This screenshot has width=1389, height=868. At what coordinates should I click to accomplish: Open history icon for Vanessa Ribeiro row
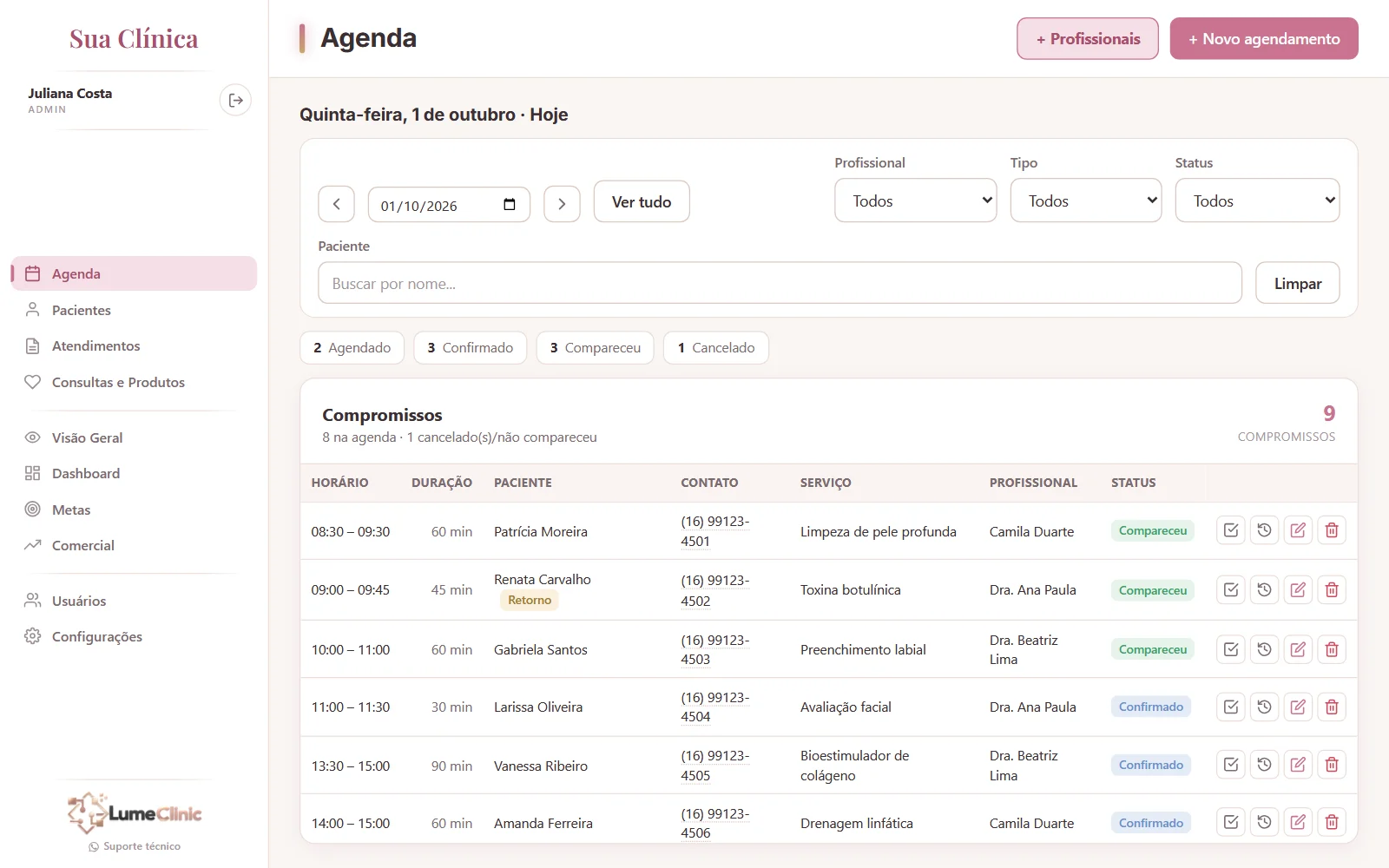[x=1265, y=765]
